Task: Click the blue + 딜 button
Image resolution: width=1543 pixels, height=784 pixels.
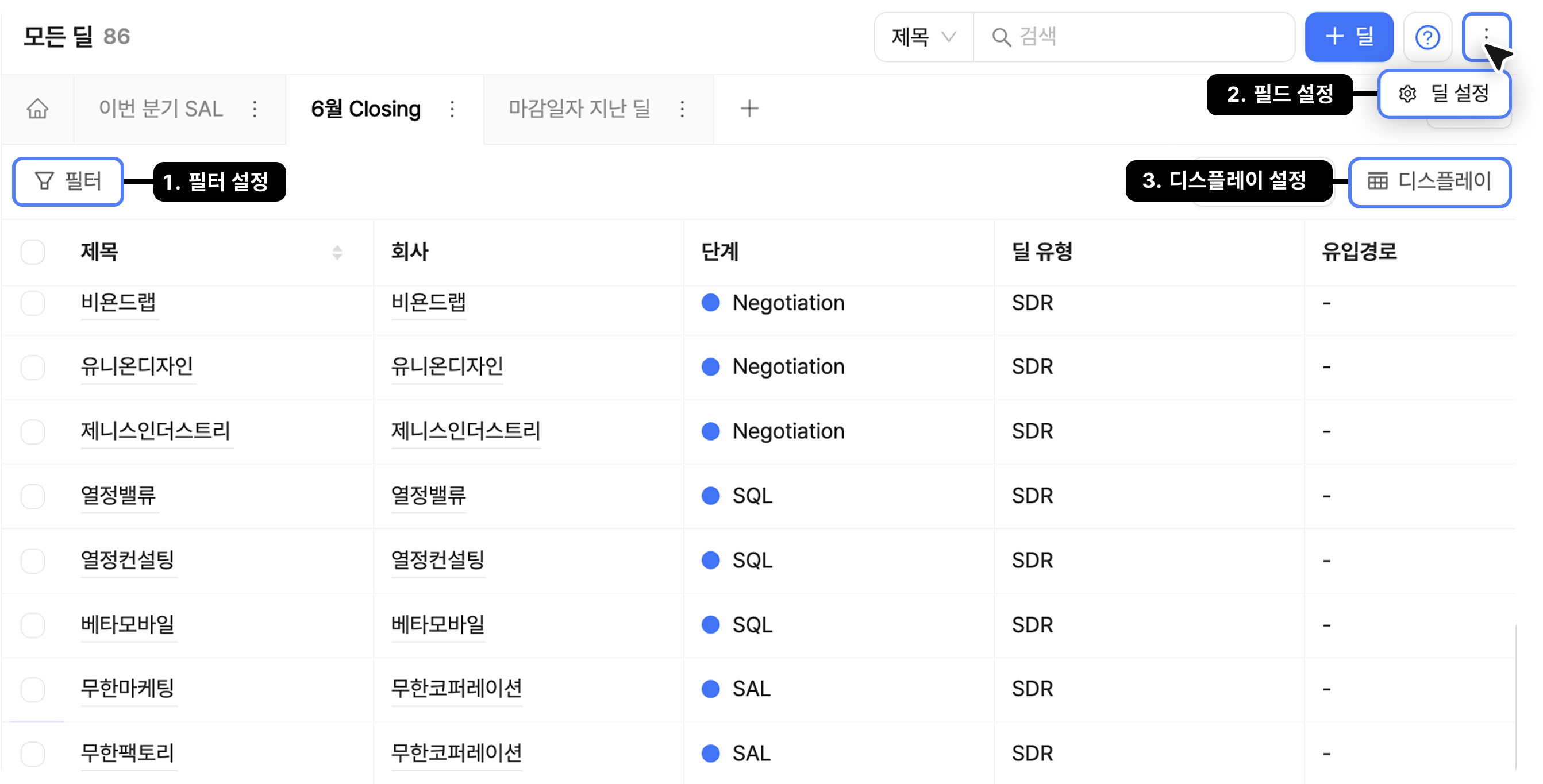Action: pyautogui.click(x=1349, y=37)
